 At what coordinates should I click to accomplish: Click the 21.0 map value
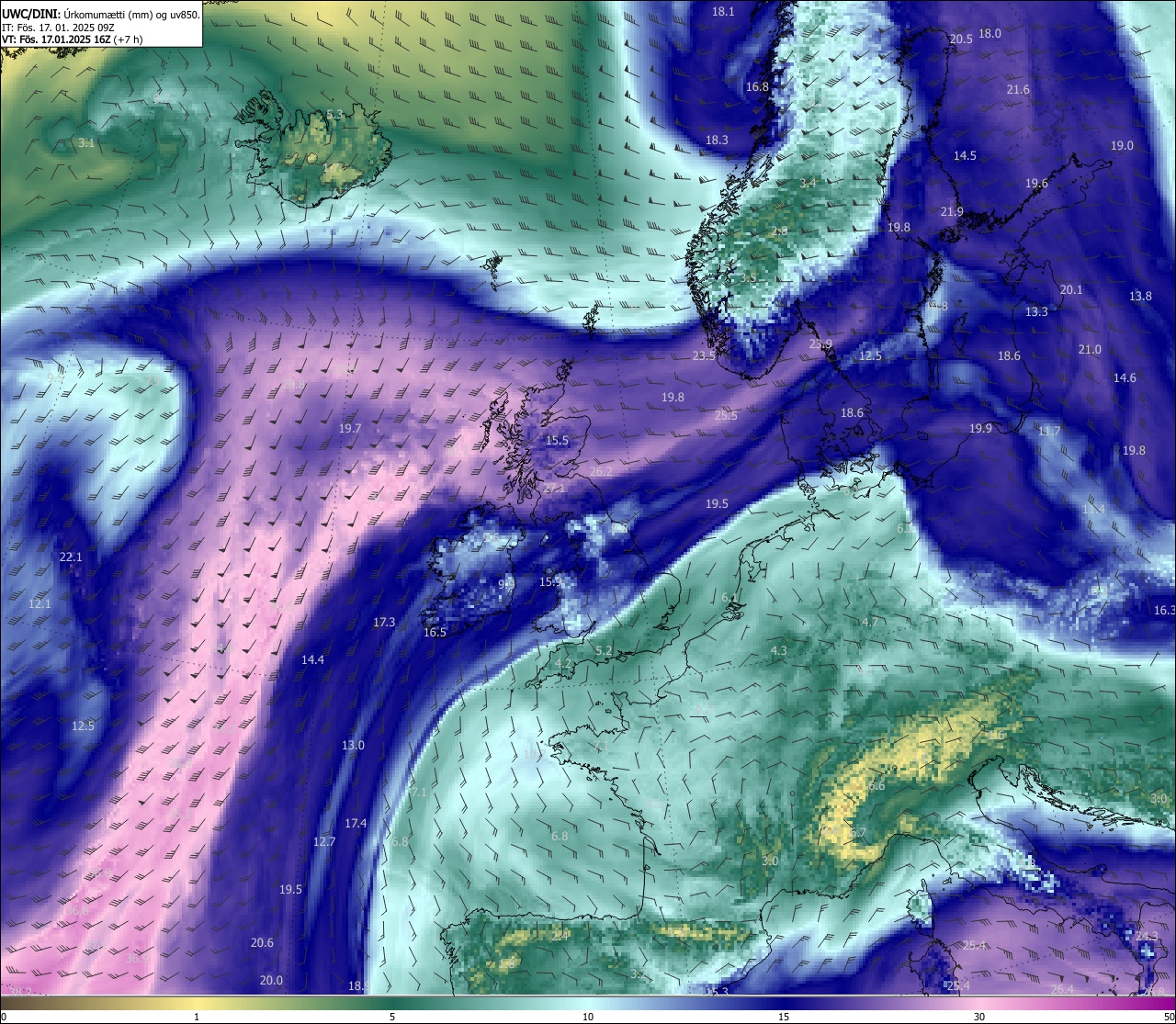[1090, 349]
